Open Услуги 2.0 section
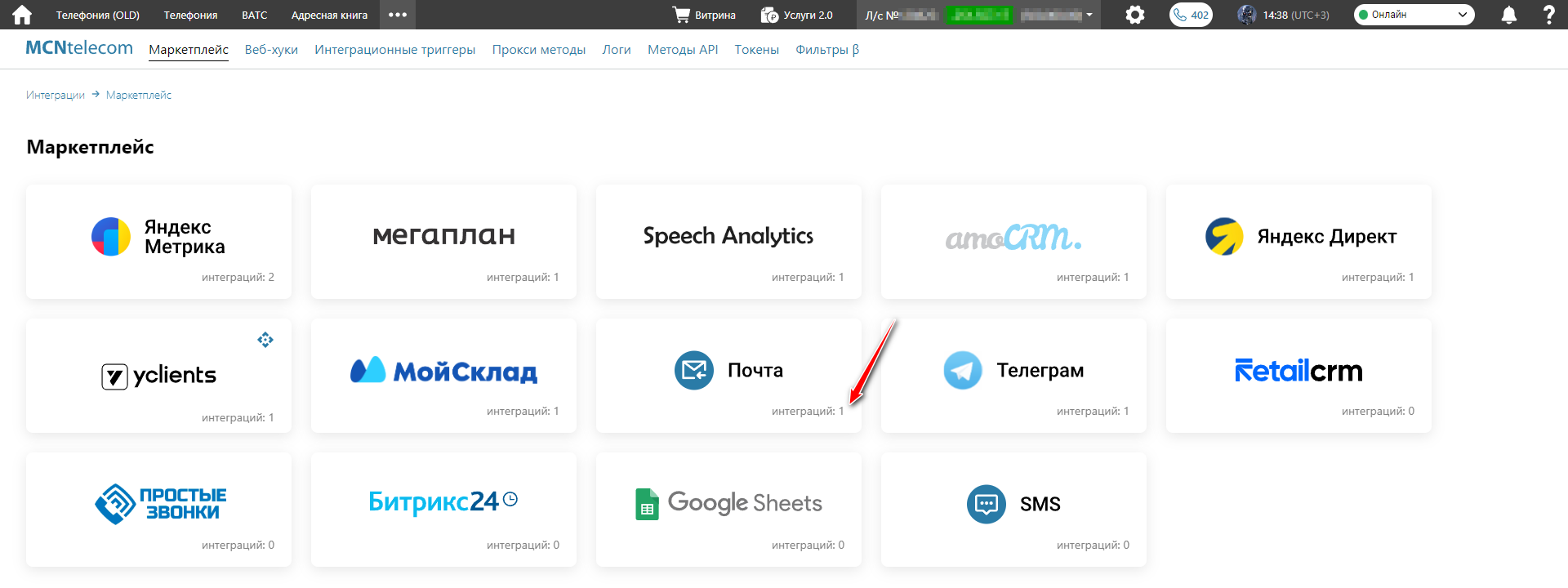The image size is (1568, 588). pos(797,15)
